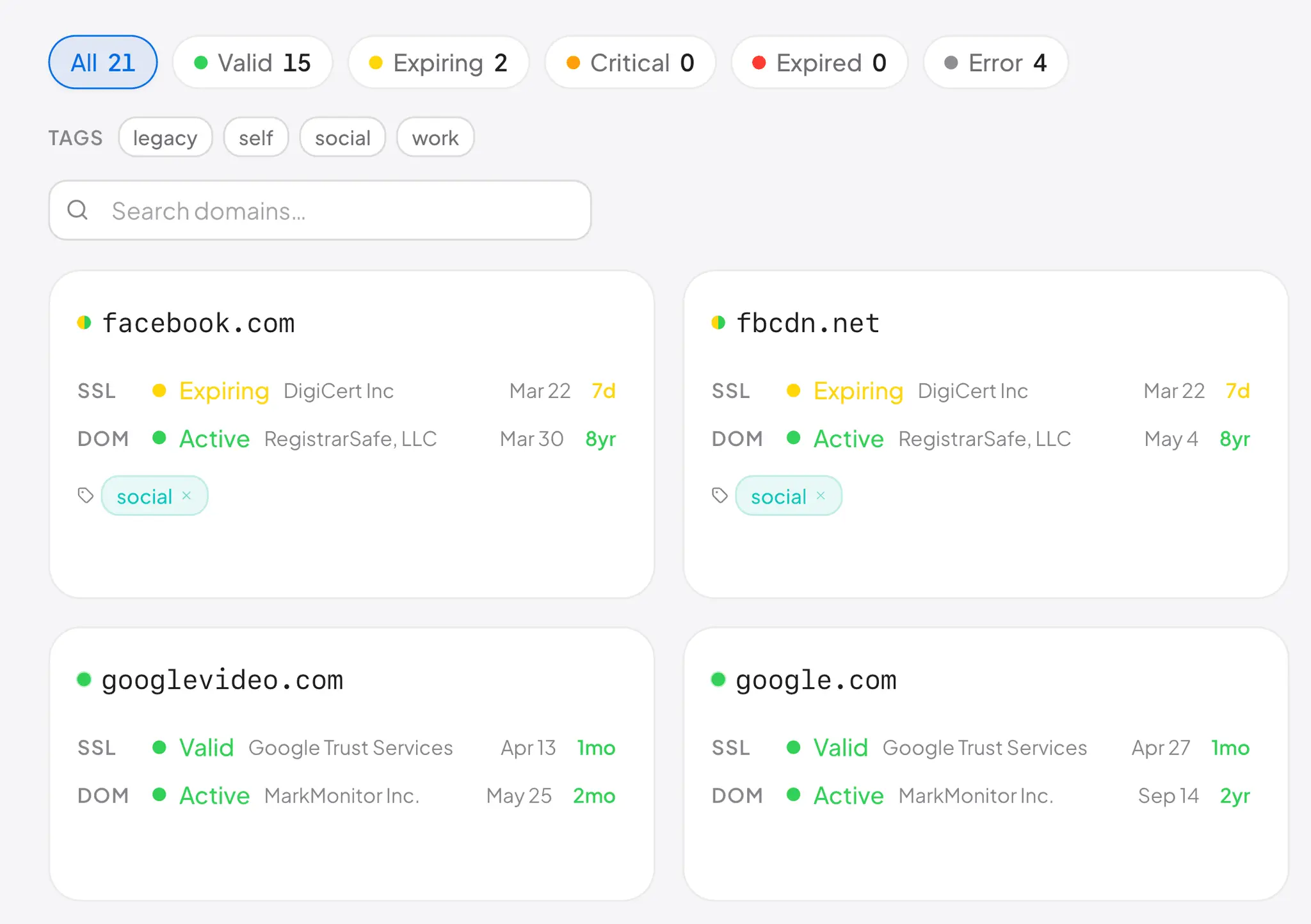This screenshot has height=924, width=1311.
Task: Click the 1mo SSL remaining on googlevideo.com
Action: coord(596,747)
